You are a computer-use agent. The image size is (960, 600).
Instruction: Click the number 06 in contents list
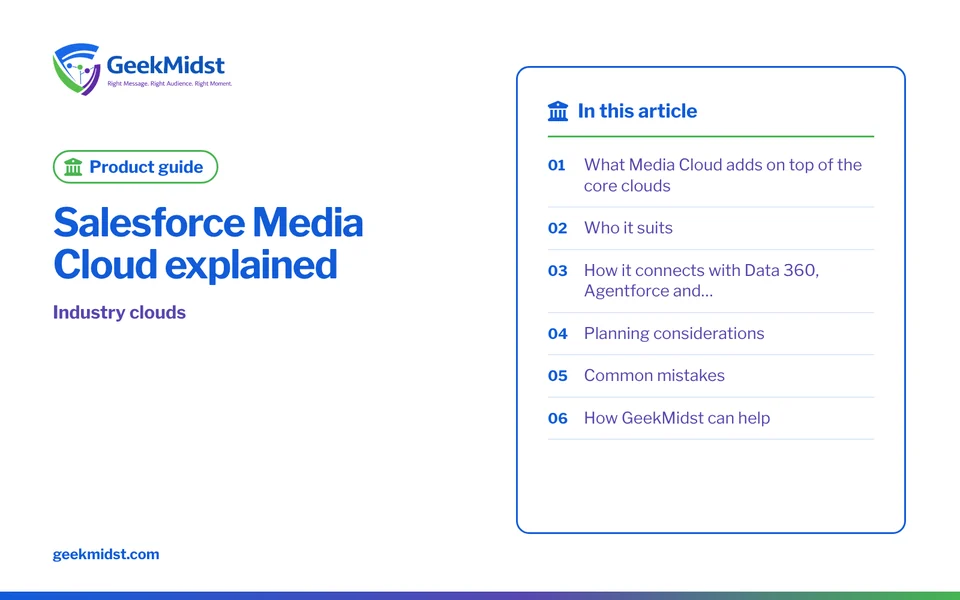click(x=558, y=419)
